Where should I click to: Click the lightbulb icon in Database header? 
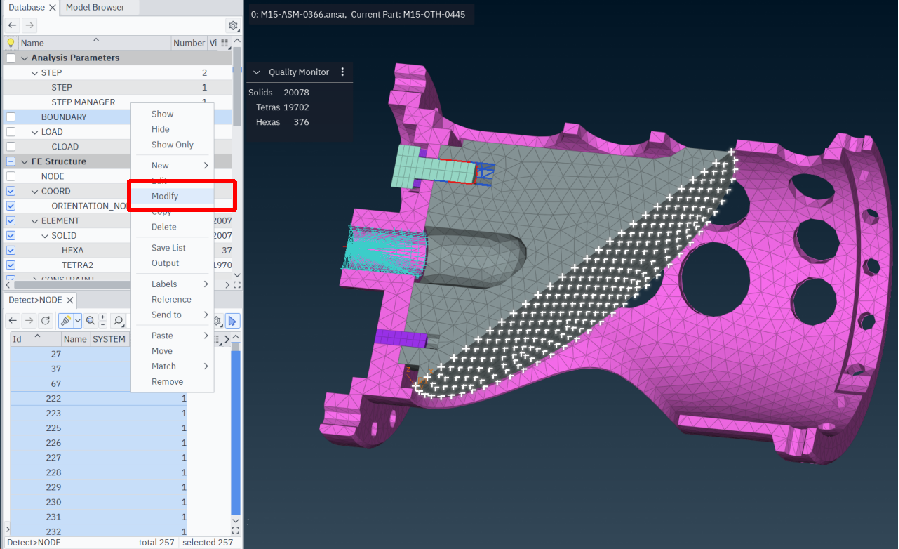click(11, 43)
